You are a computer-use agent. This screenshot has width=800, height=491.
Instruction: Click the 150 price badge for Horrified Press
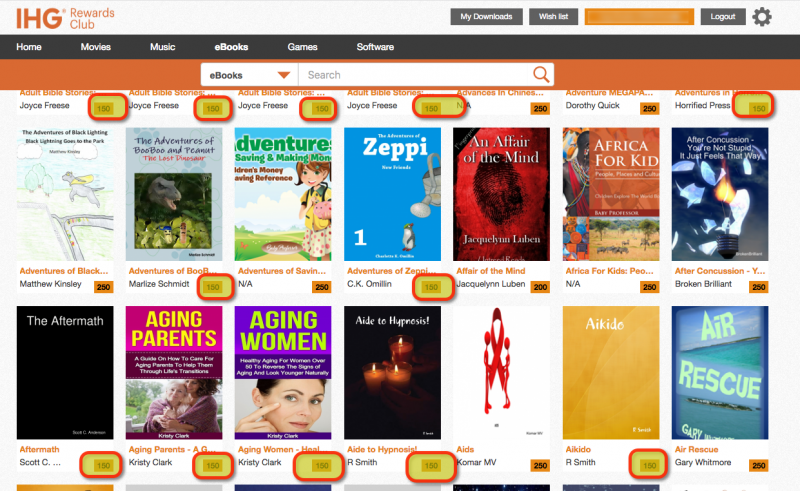point(759,109)
